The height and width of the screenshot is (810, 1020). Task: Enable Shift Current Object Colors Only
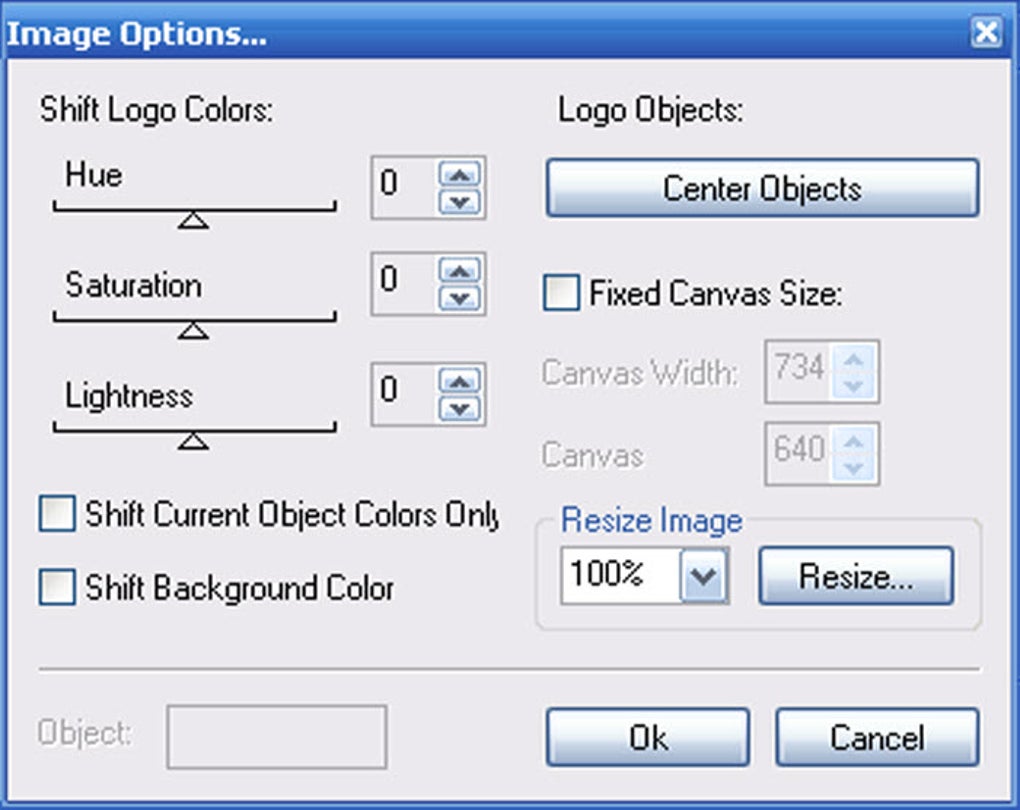point(57,515)
